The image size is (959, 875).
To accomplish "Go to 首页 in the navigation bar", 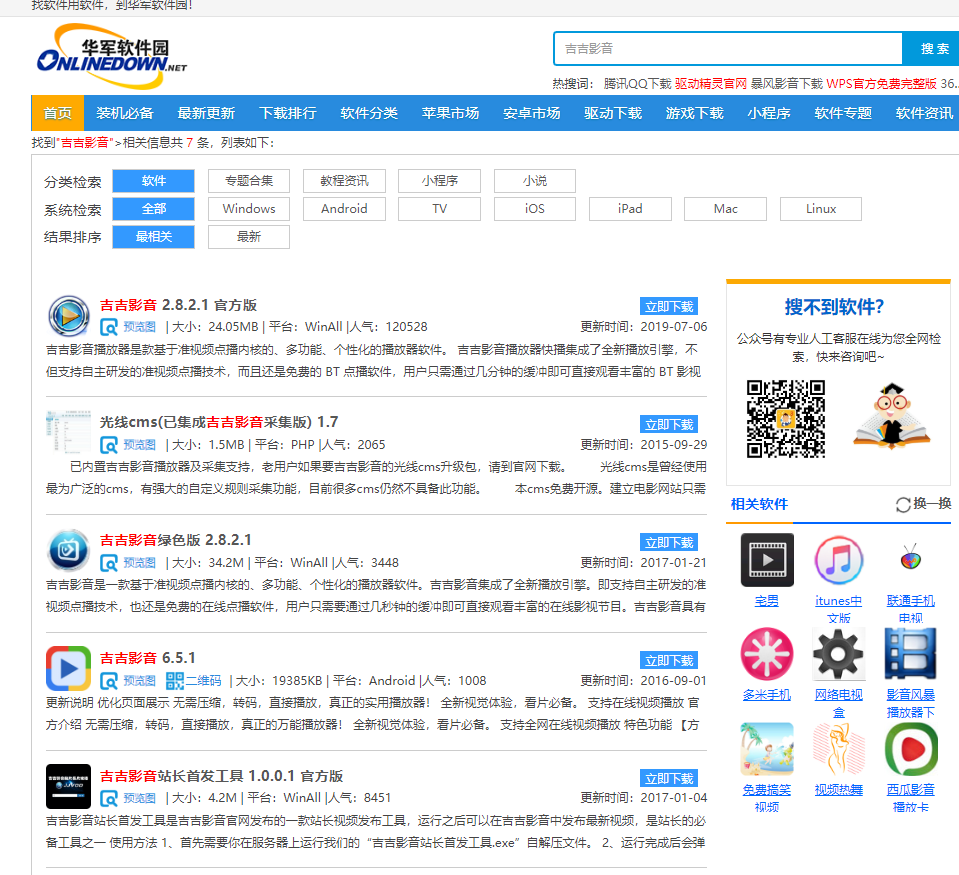I will click(57, 113).
